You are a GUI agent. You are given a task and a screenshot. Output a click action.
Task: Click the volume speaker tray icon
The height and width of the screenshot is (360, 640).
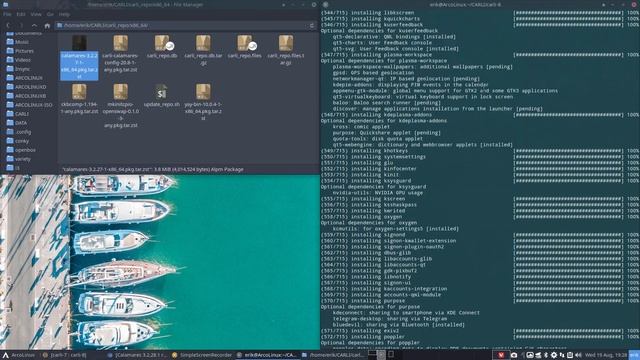[x=578, y=355]
